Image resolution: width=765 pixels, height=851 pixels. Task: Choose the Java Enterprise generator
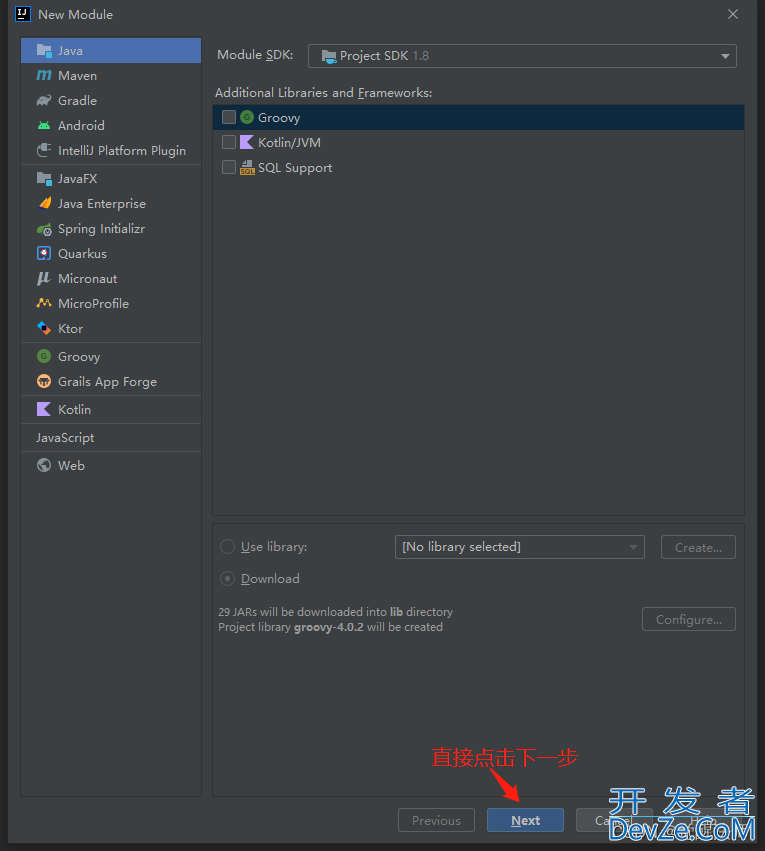(x=111, y=204)
